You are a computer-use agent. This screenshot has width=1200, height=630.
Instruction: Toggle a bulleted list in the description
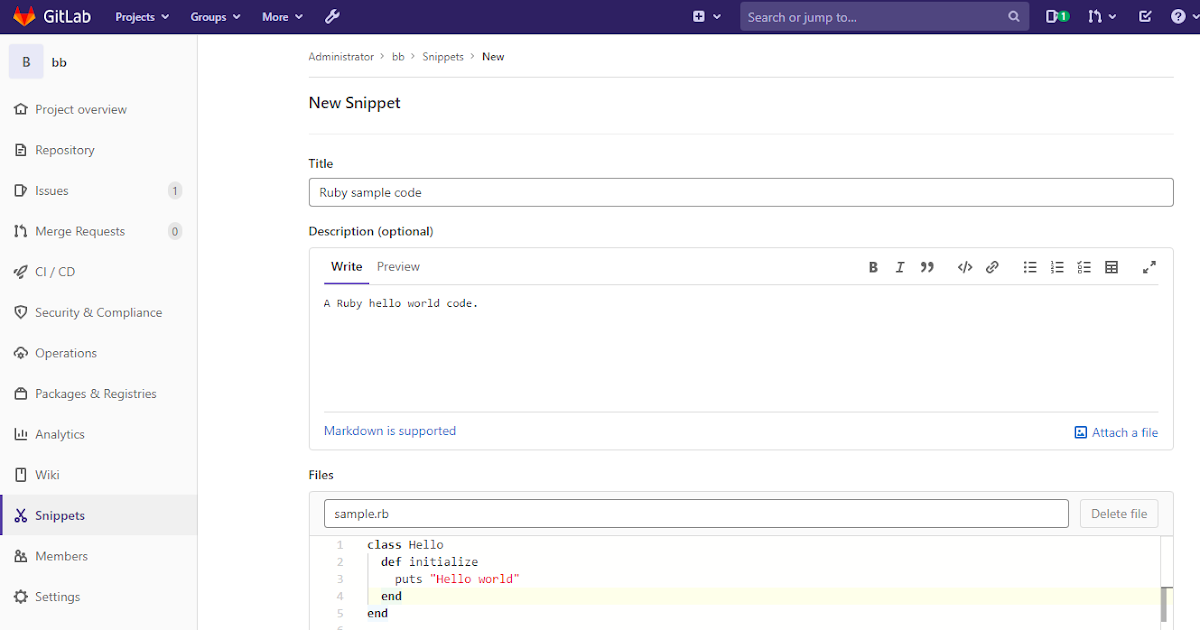[1030, 267]
